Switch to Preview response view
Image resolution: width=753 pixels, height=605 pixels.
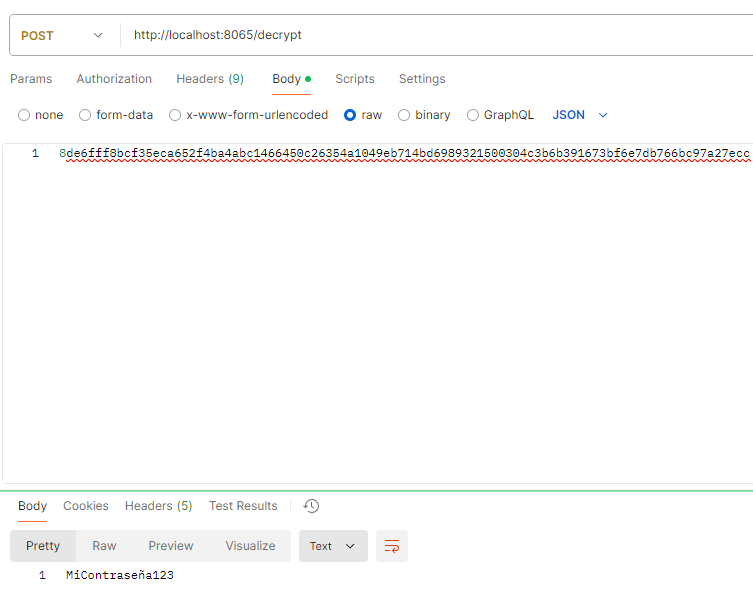tap(170, 546)
